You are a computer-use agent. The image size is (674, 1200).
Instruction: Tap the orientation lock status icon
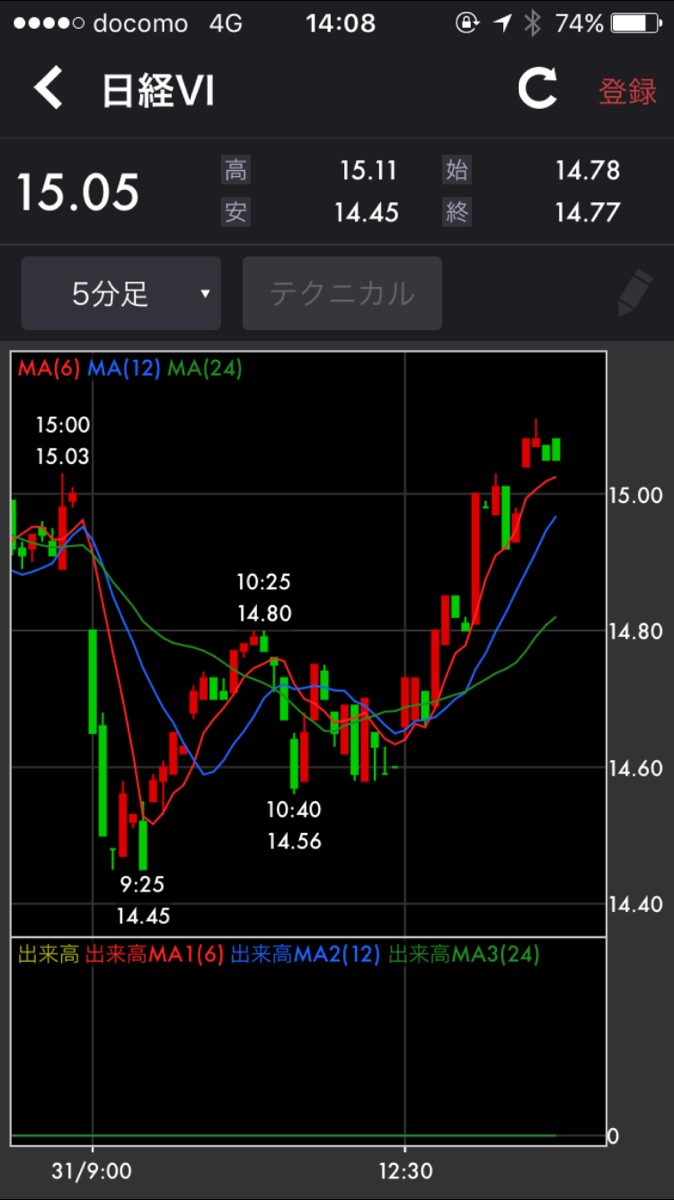tap(467, 23)
